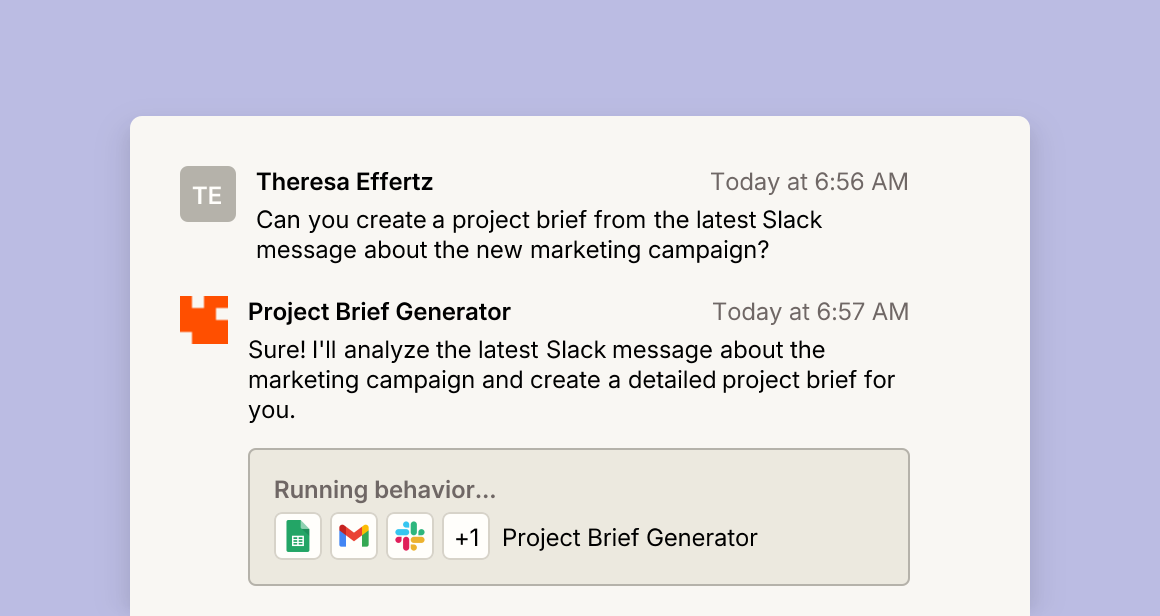Click the Today at 6:57 AM timestamp
The image size is (1160, 616).
tap(811, 312)
